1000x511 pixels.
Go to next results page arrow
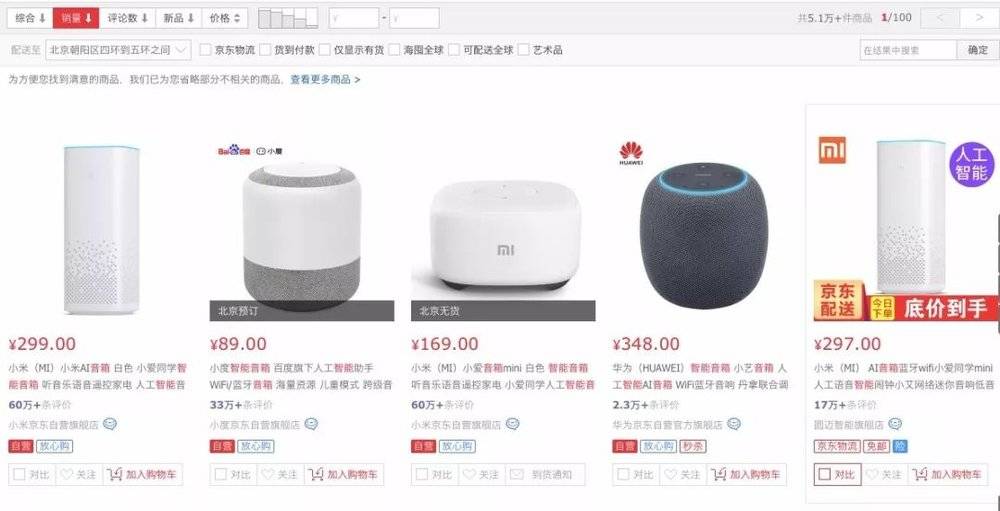coord(979,18)
